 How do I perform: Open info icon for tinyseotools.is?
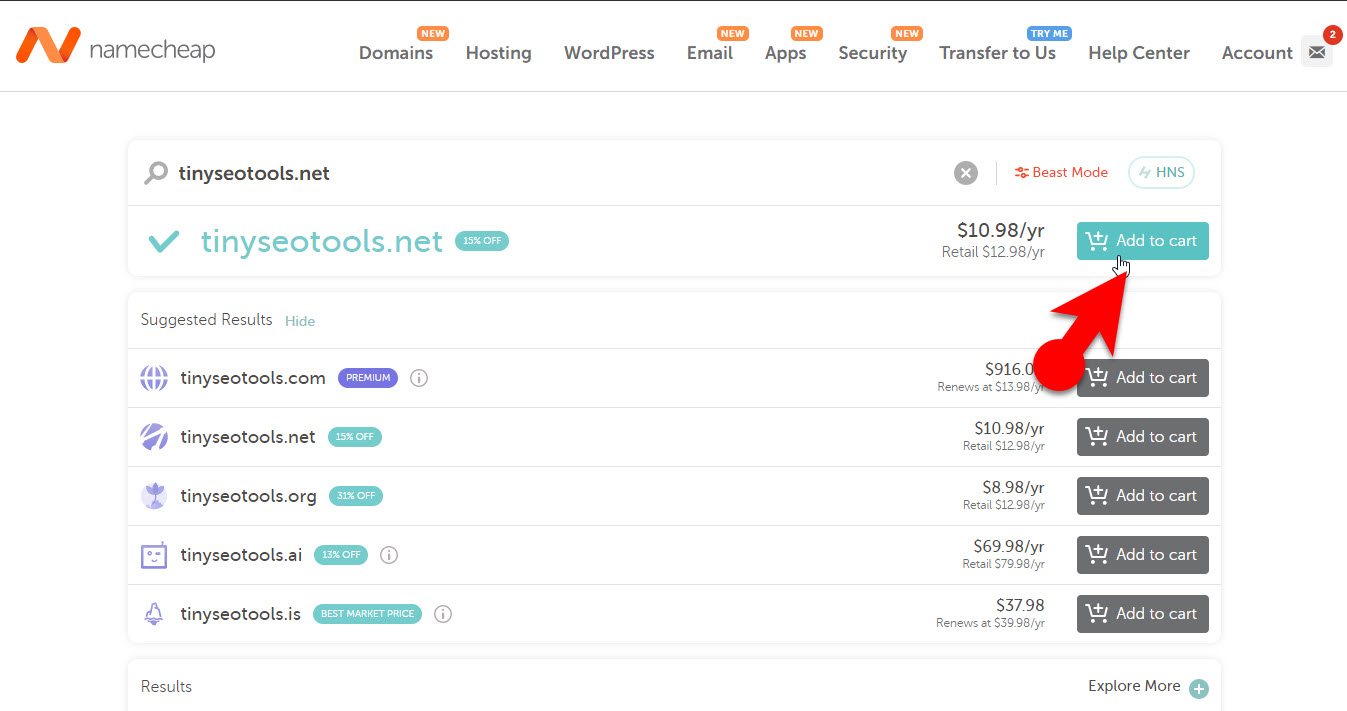click(443, 613)
